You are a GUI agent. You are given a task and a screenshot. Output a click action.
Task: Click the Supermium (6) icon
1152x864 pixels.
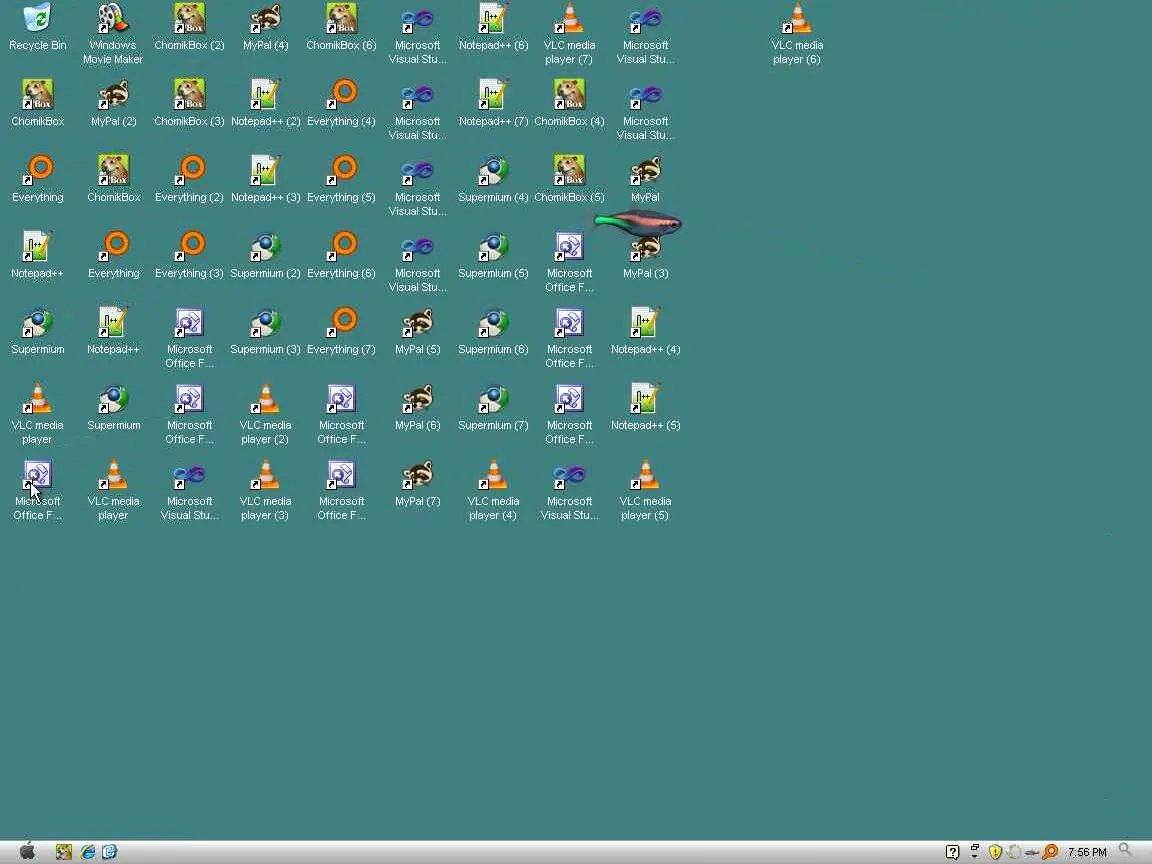[493, 331]
